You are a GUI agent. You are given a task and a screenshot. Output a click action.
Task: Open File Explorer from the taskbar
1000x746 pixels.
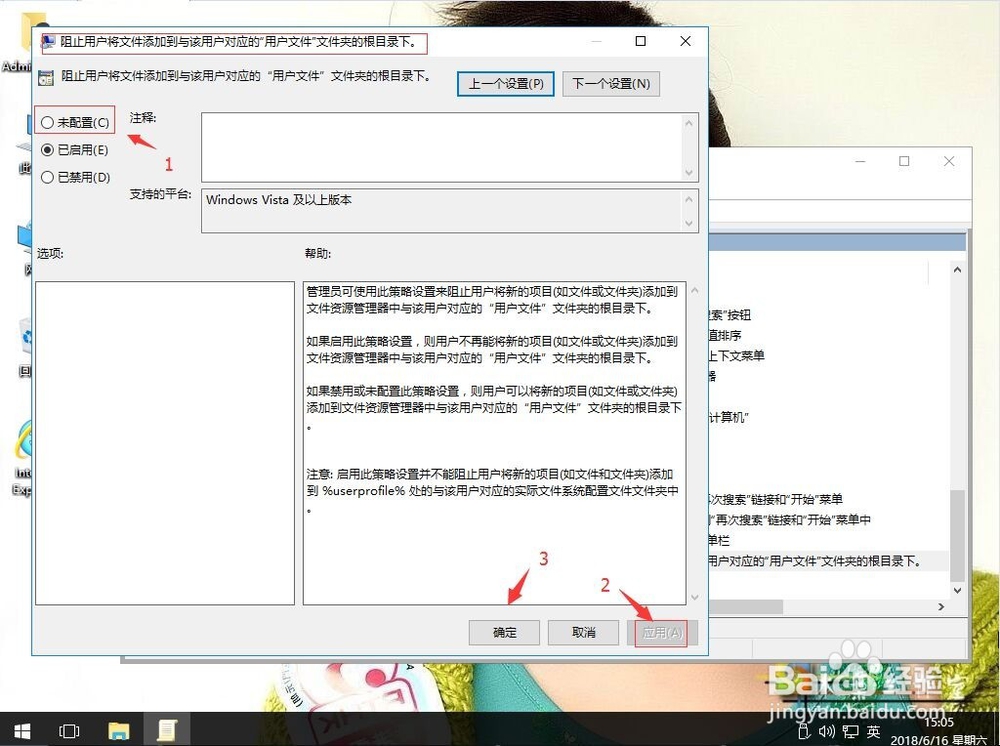click(x=119, y=730)
